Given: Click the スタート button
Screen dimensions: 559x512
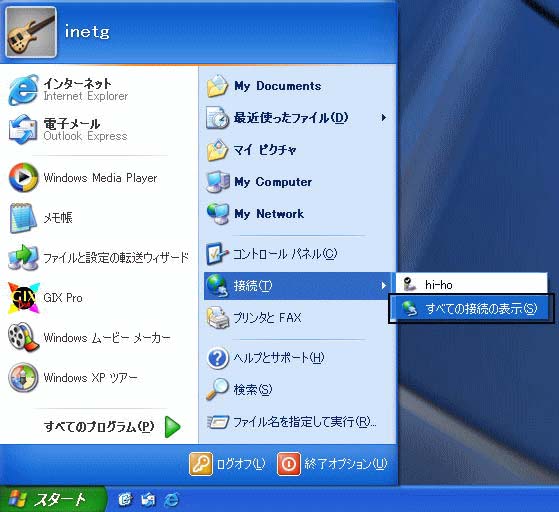Looking at the screenshot, I should (x=52, y=500).
